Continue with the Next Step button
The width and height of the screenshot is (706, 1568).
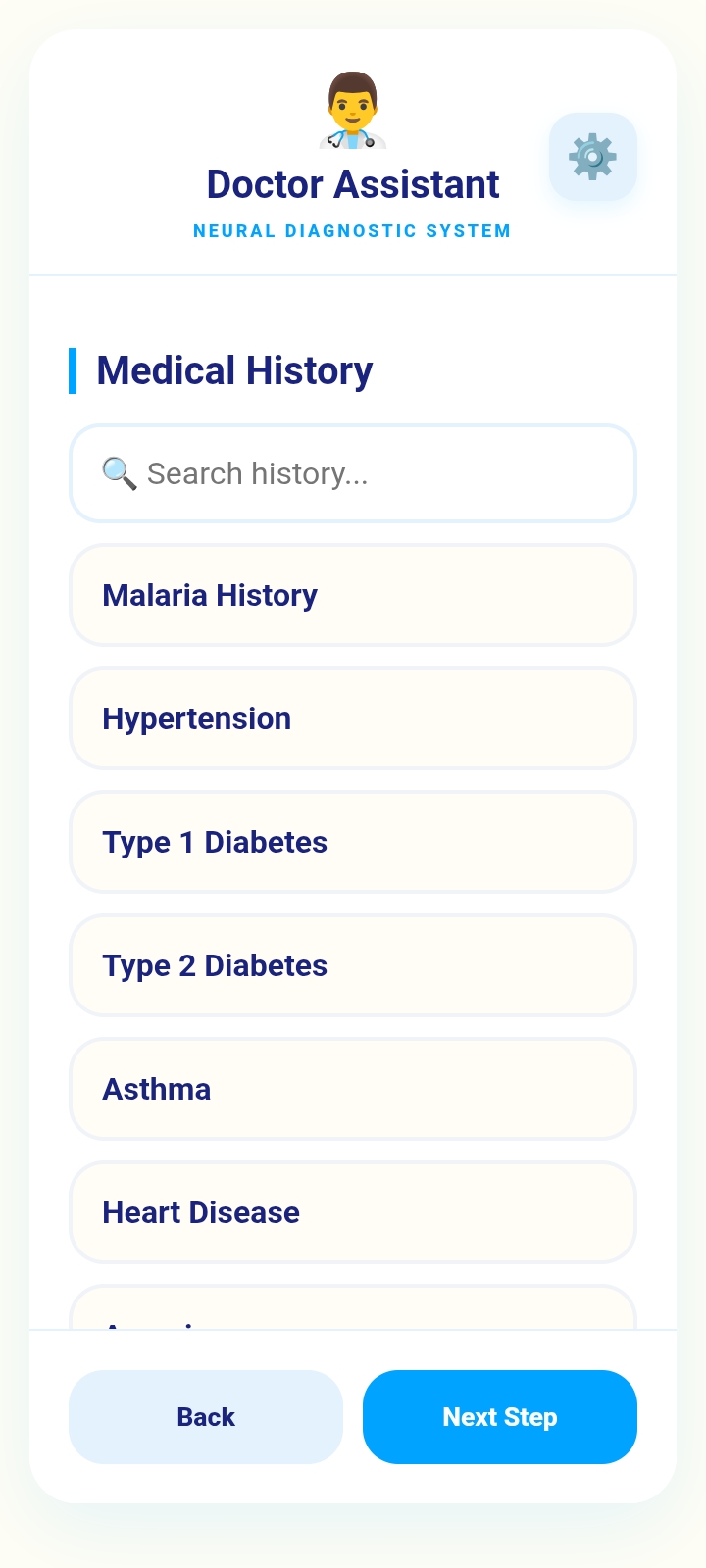[500, 1417]
